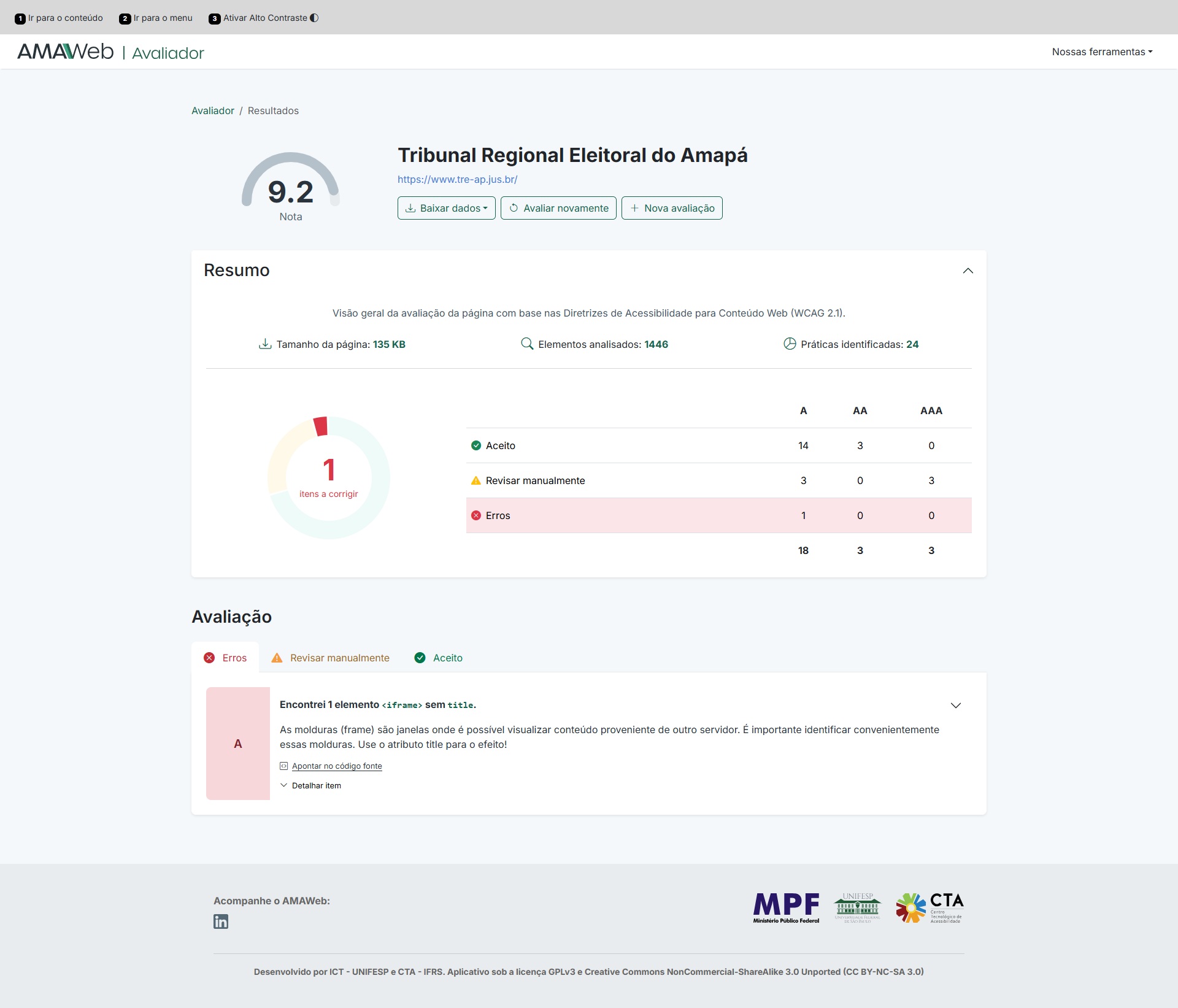Image resolution: width=1178 pixels, height=1008 pixels.
Task: Collapse the Resumo section
Action: 968,271
